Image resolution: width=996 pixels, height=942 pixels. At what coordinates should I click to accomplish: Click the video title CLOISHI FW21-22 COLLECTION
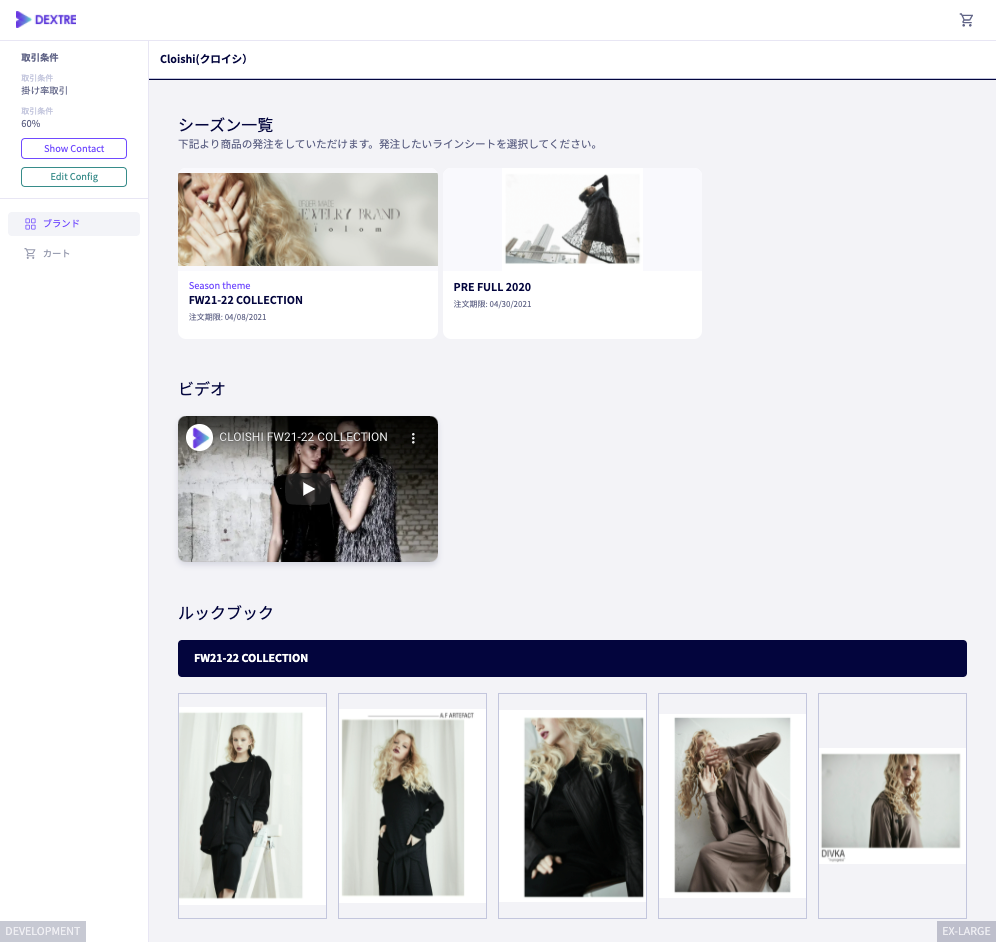coord(303,437)
